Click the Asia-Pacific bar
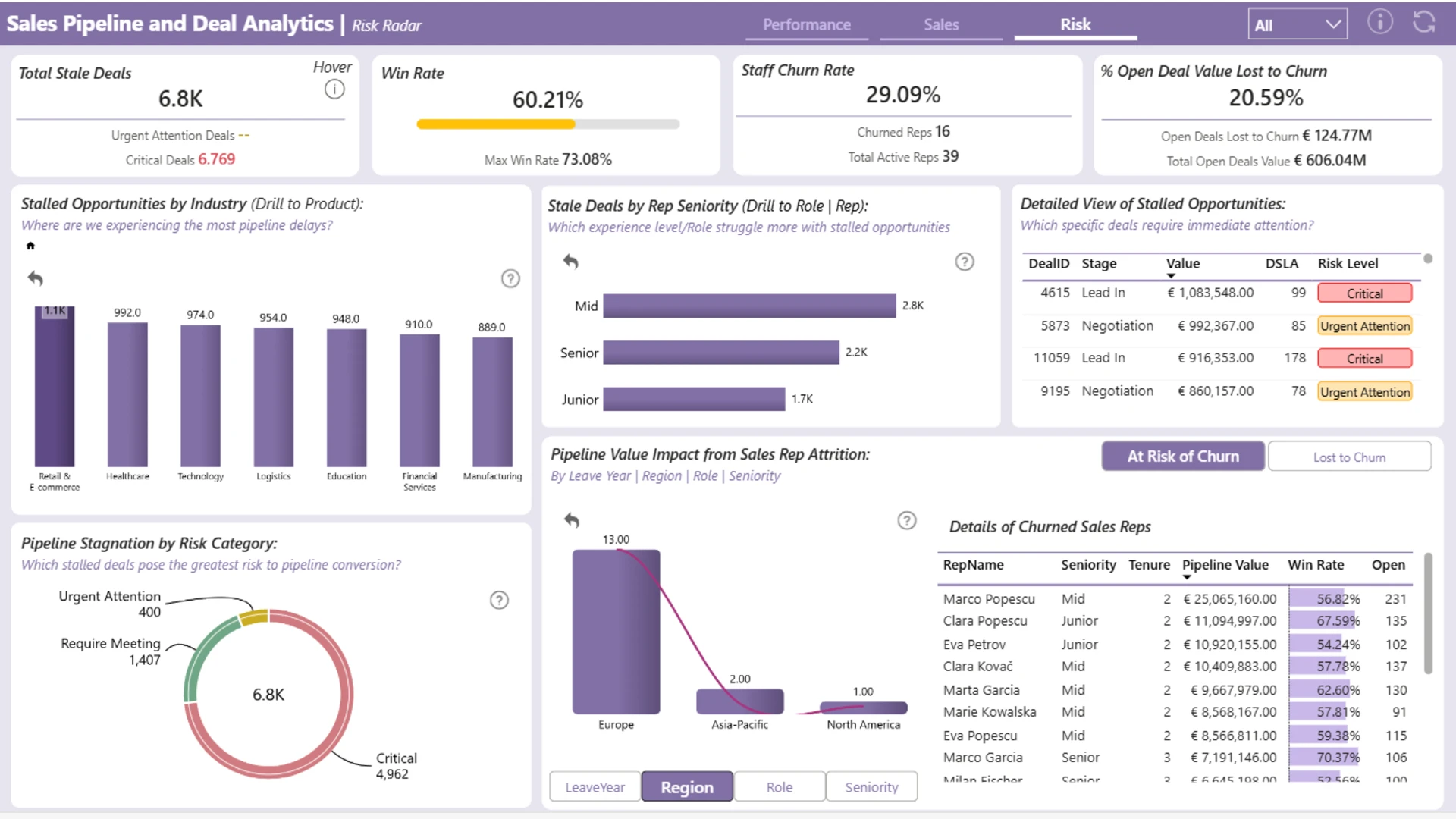Viewport: 1456px width, 819px height. (x=739, y=701)
